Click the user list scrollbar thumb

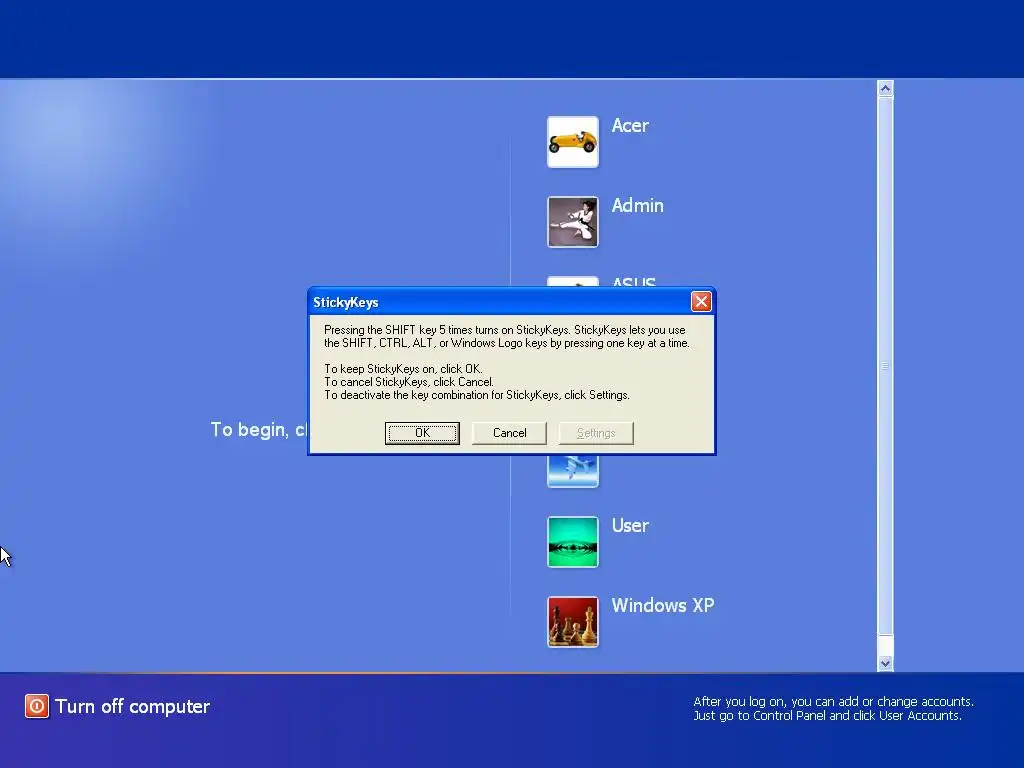[885, 366]
